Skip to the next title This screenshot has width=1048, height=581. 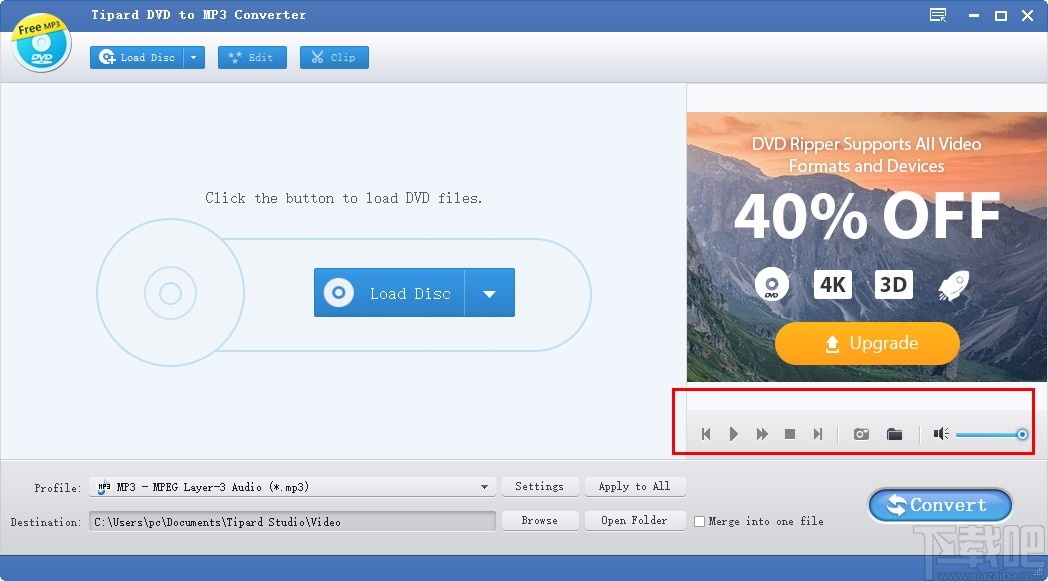pyautogui.click(x=818, y=434)
